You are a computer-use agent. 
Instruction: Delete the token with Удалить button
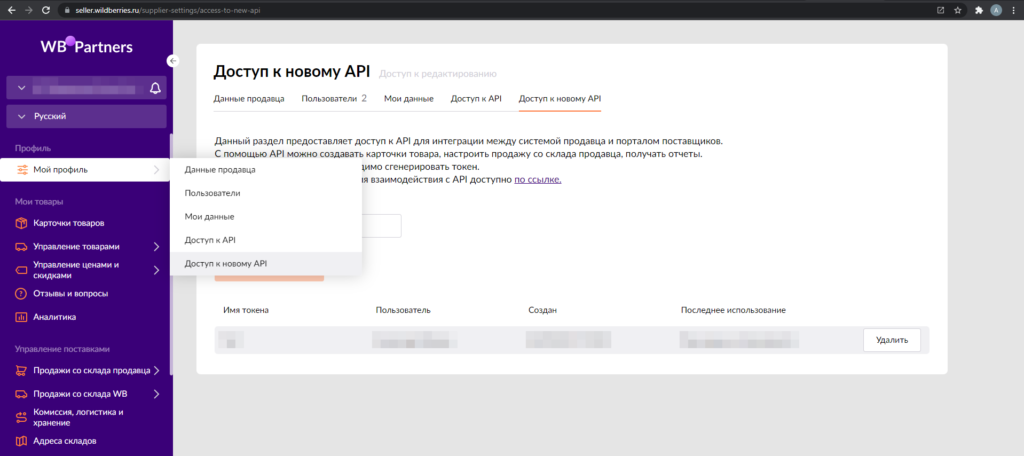point(891,340)
